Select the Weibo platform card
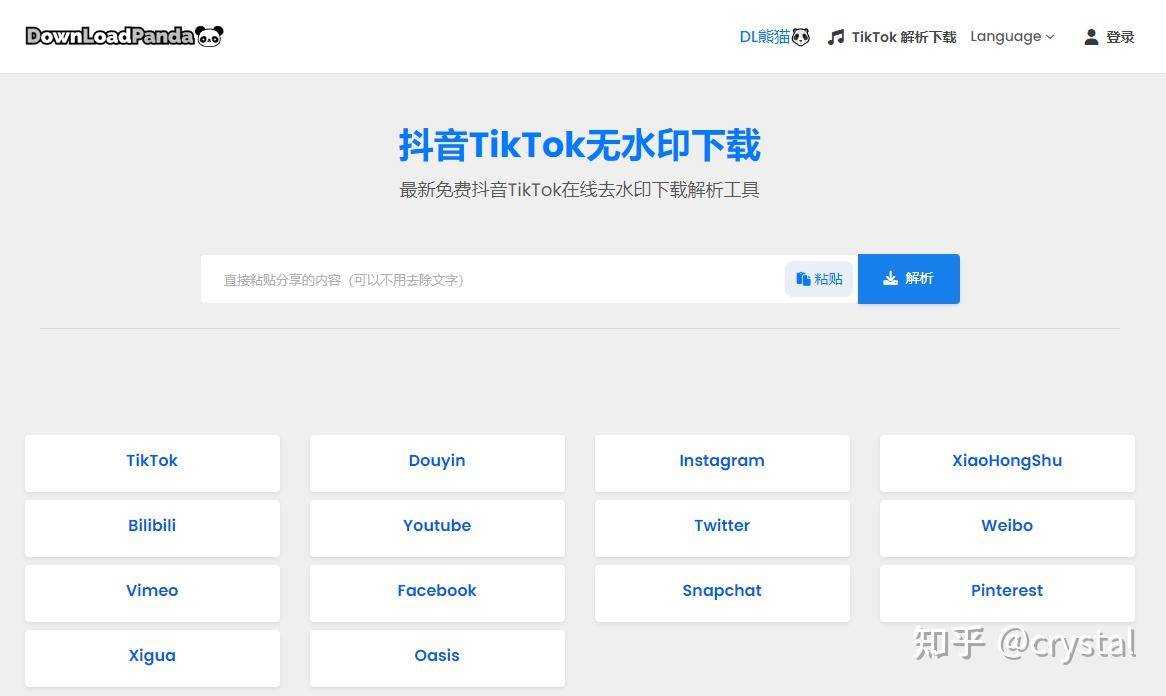 [x=1007, y=528]
